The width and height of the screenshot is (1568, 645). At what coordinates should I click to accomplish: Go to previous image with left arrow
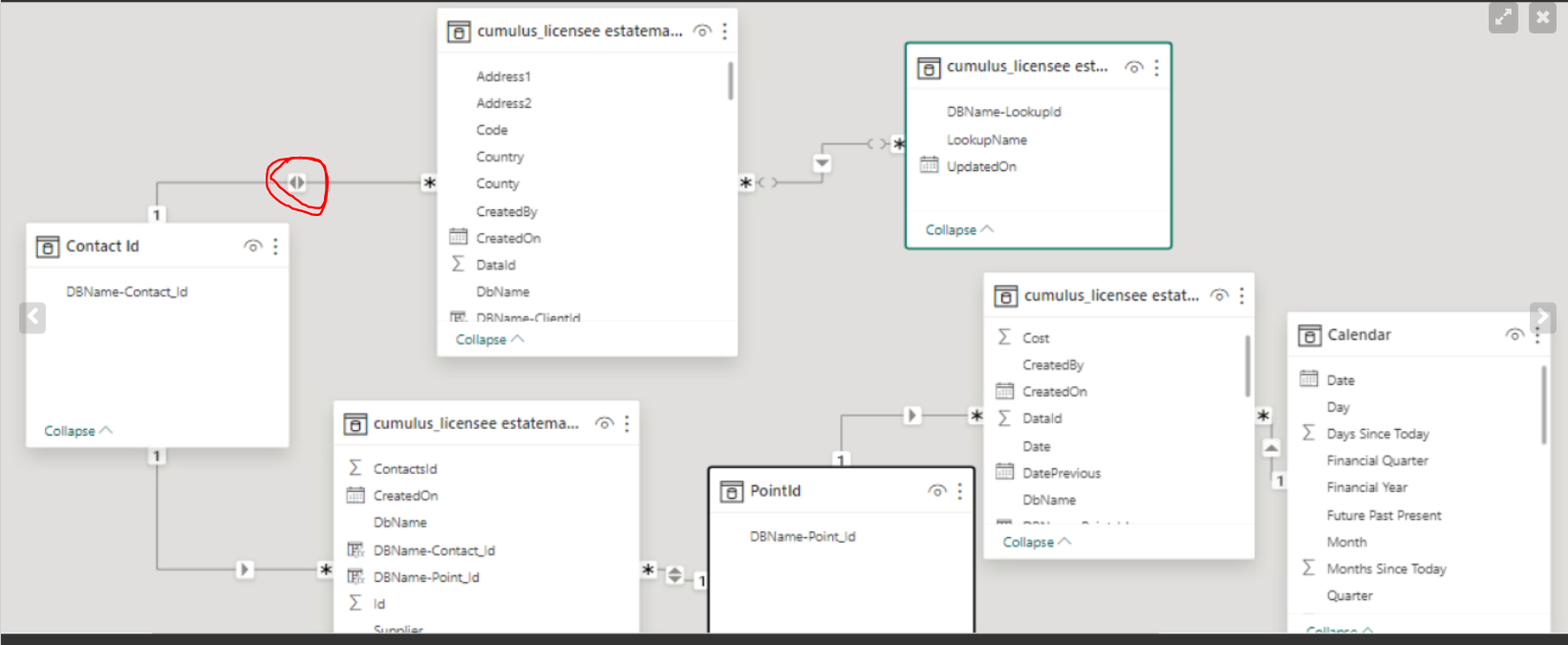[x=32, y=317]
